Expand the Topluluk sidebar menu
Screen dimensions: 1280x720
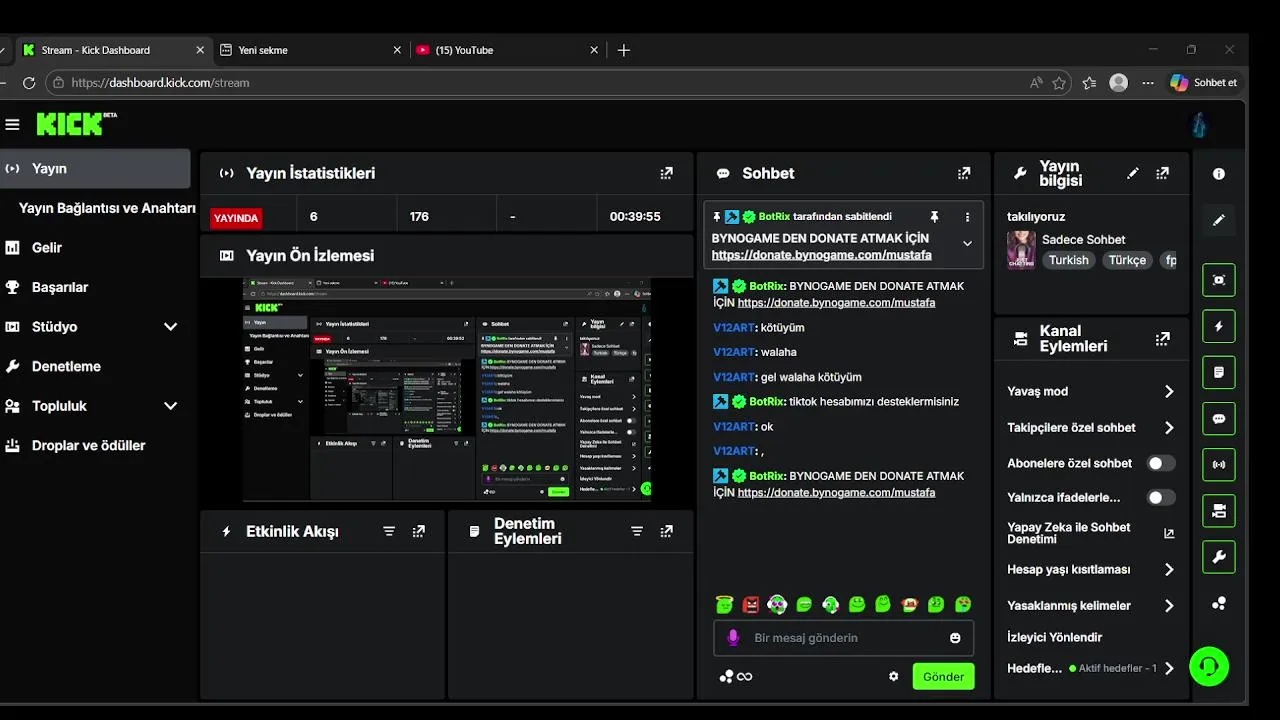click(x=170, y=406)
